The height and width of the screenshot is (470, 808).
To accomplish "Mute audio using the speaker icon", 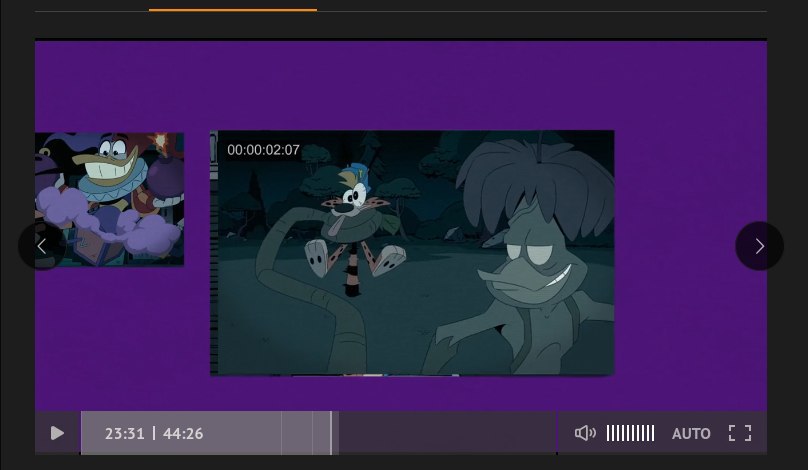I will point(585,433).
